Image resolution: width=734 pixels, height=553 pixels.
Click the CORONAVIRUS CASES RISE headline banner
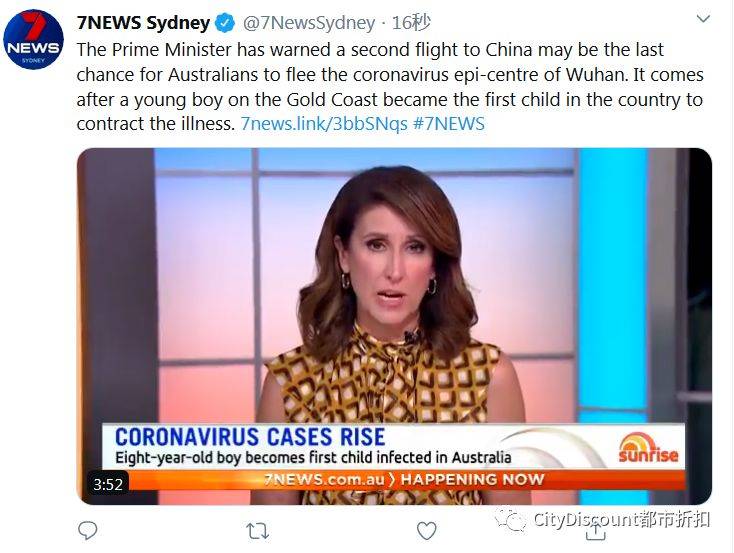[250, 437]
